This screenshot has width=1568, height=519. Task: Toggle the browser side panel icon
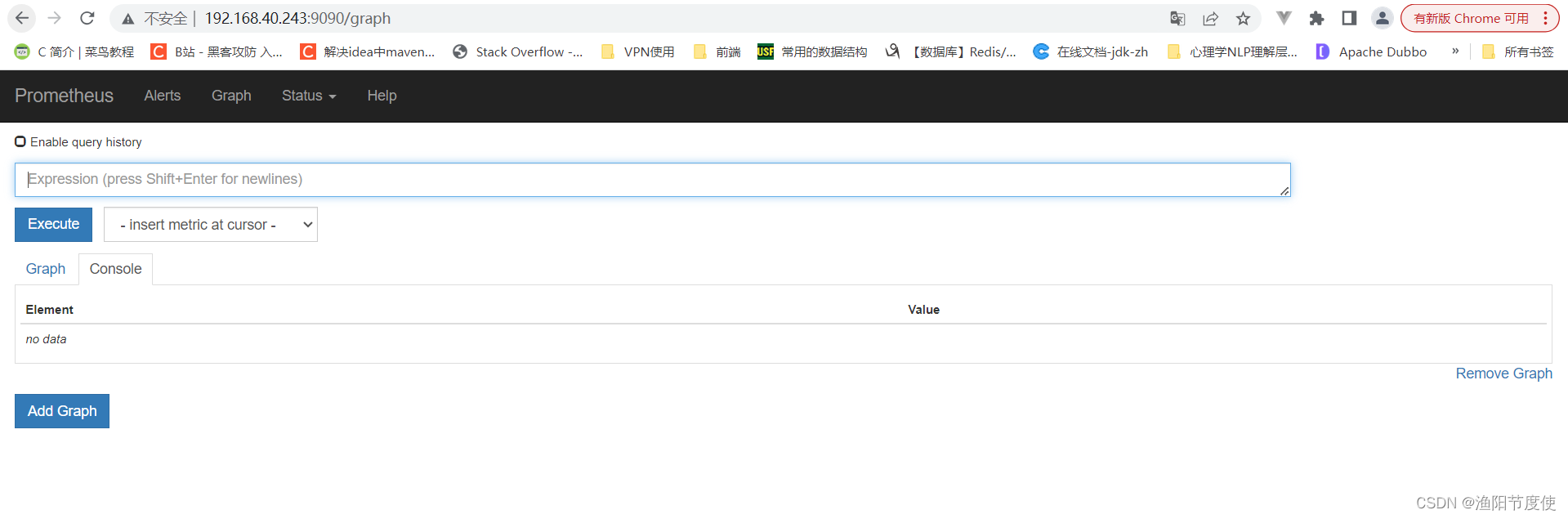click(x=1349, y=18)
